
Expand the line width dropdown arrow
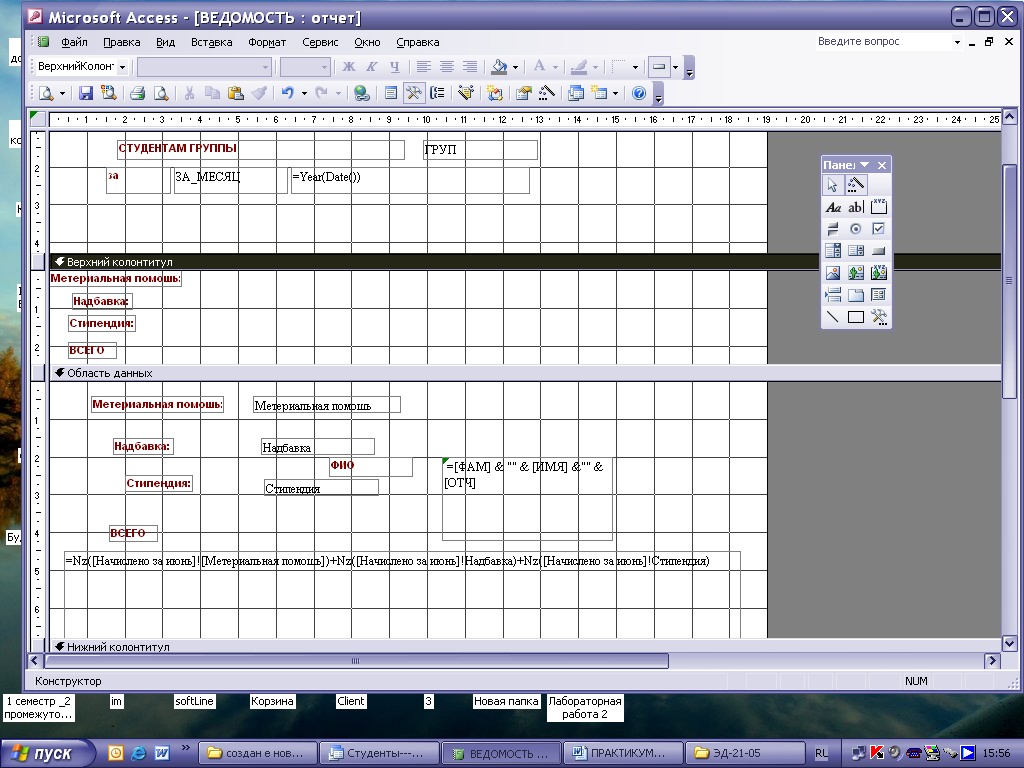(x=635, y=67)
